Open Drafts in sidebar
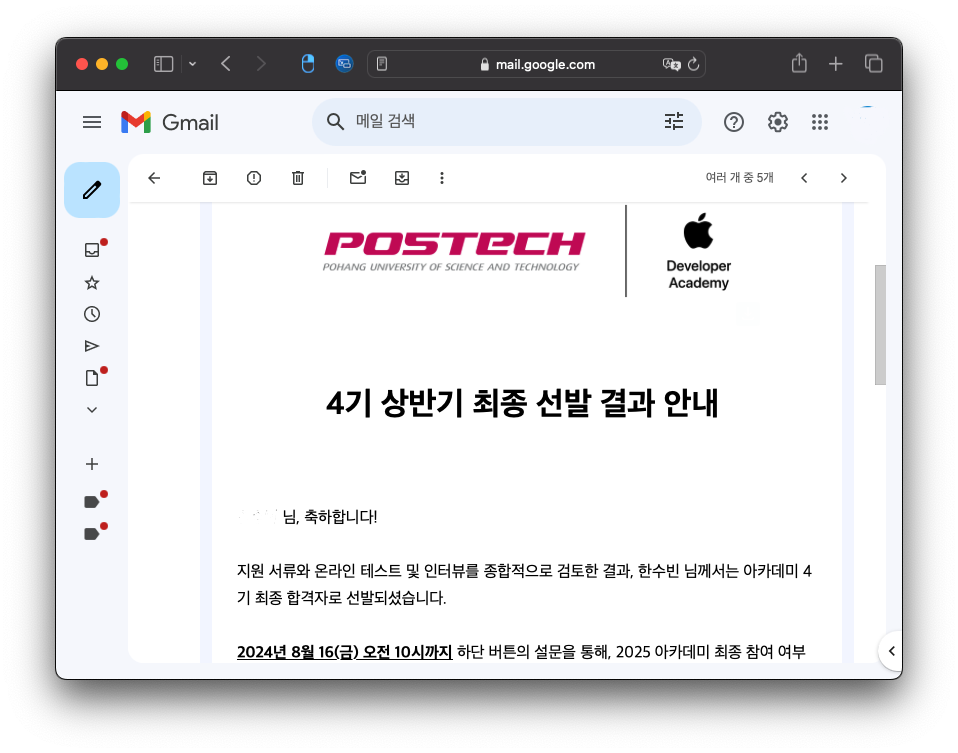The image size is (958, 753). tap(92, 377)
